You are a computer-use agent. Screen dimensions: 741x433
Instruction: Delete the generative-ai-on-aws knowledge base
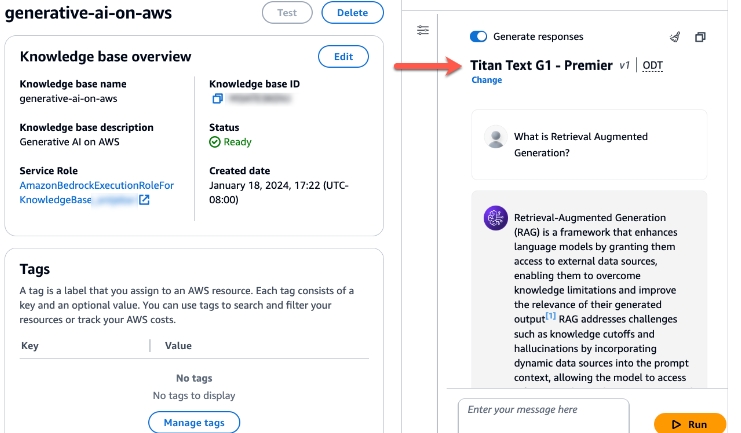352,13
